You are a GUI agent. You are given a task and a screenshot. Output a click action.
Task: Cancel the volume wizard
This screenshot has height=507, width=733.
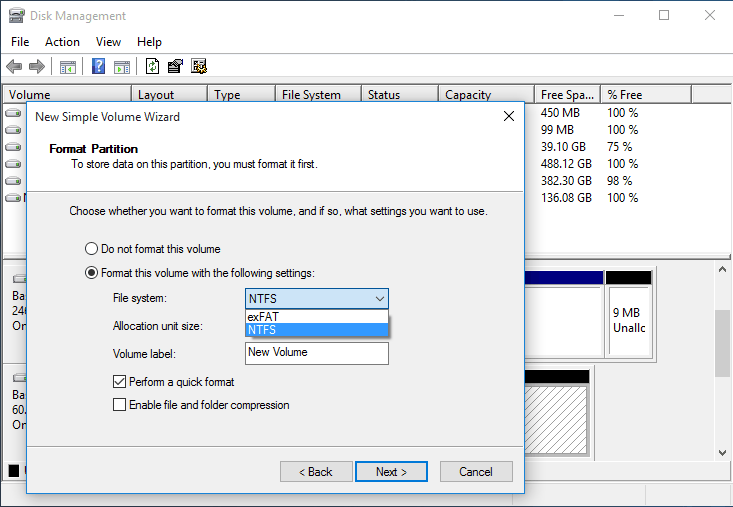pyautogui.click(x=476, y=471)
